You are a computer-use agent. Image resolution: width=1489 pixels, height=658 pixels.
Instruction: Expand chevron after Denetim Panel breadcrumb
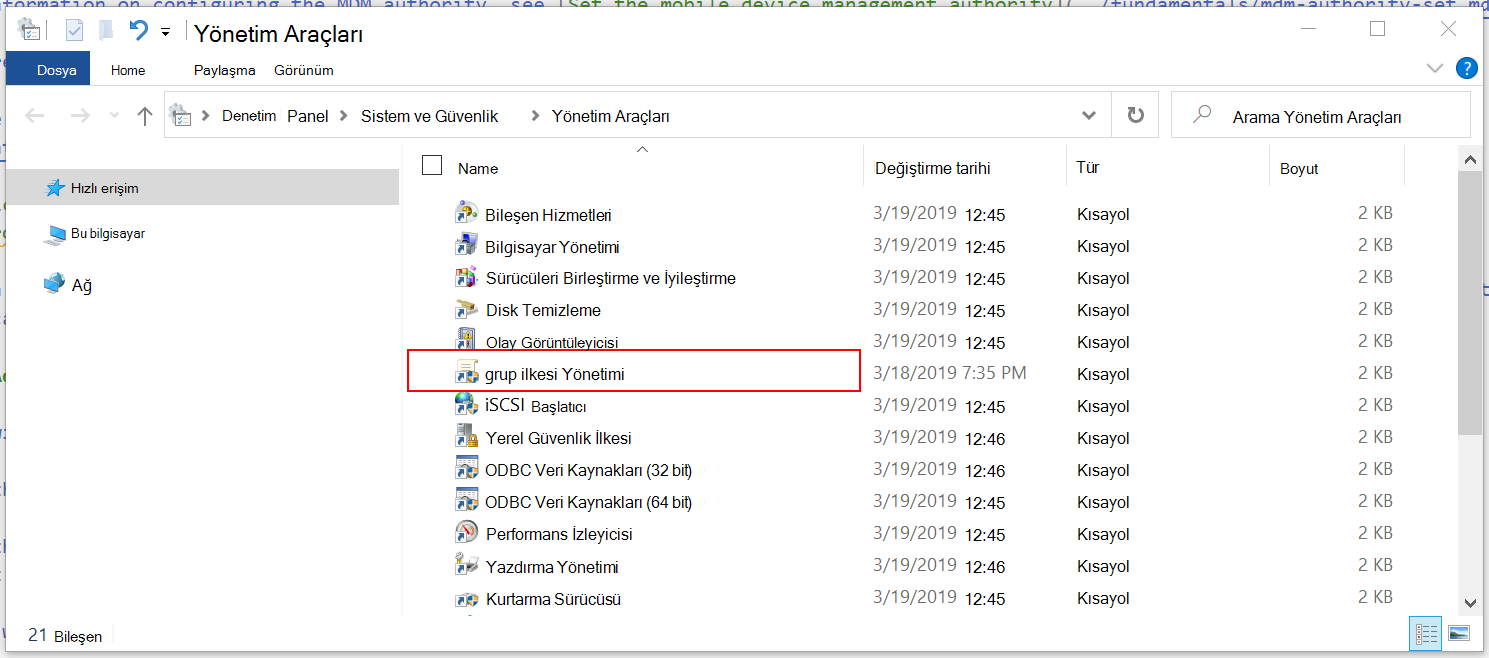(343, 116)
